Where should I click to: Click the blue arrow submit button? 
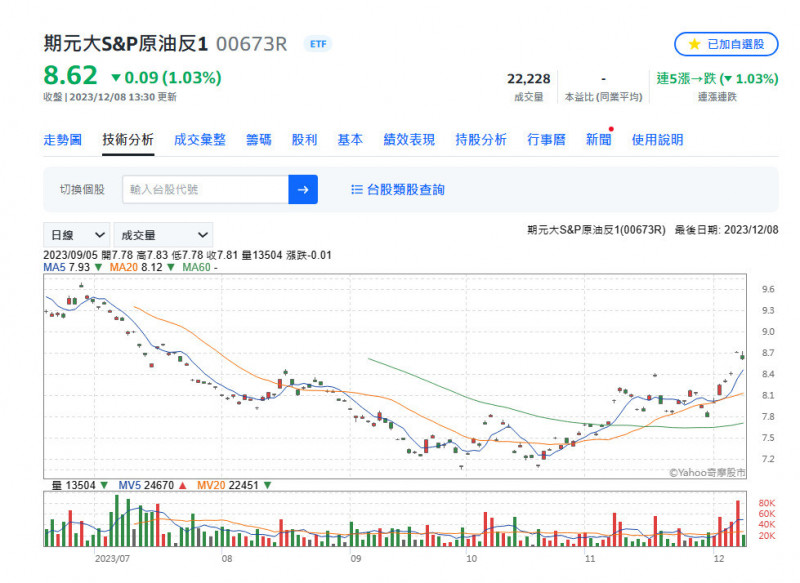(x=303, y=189)
